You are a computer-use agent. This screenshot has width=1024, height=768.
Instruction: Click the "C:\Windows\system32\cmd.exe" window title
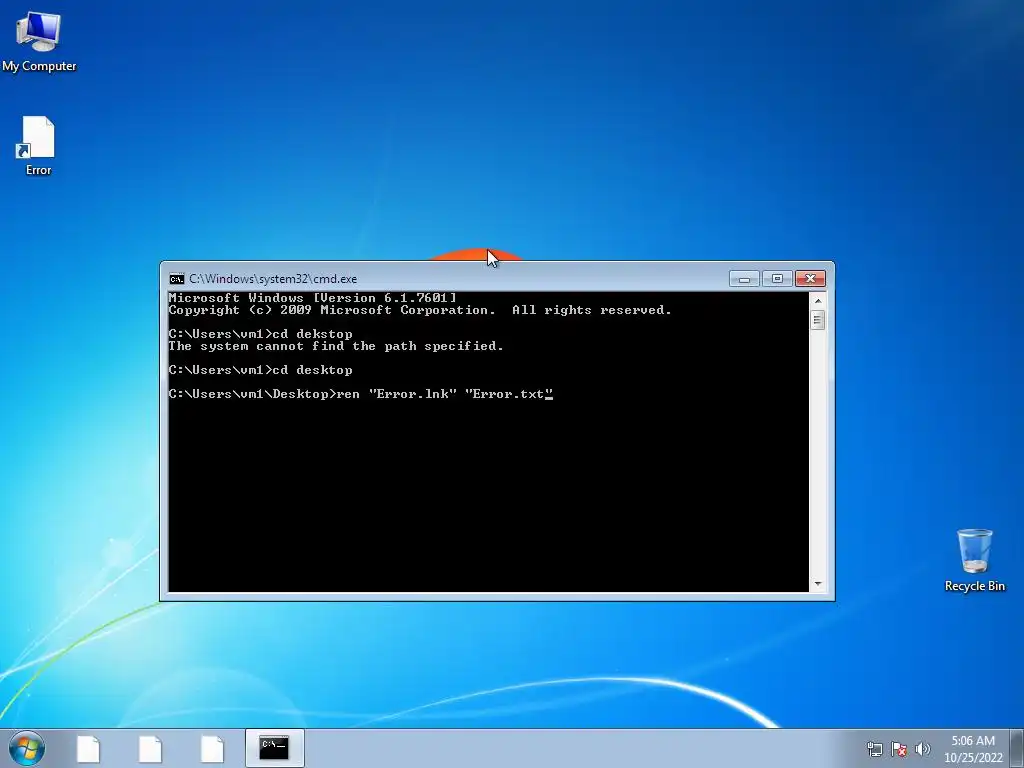point(273,279)
